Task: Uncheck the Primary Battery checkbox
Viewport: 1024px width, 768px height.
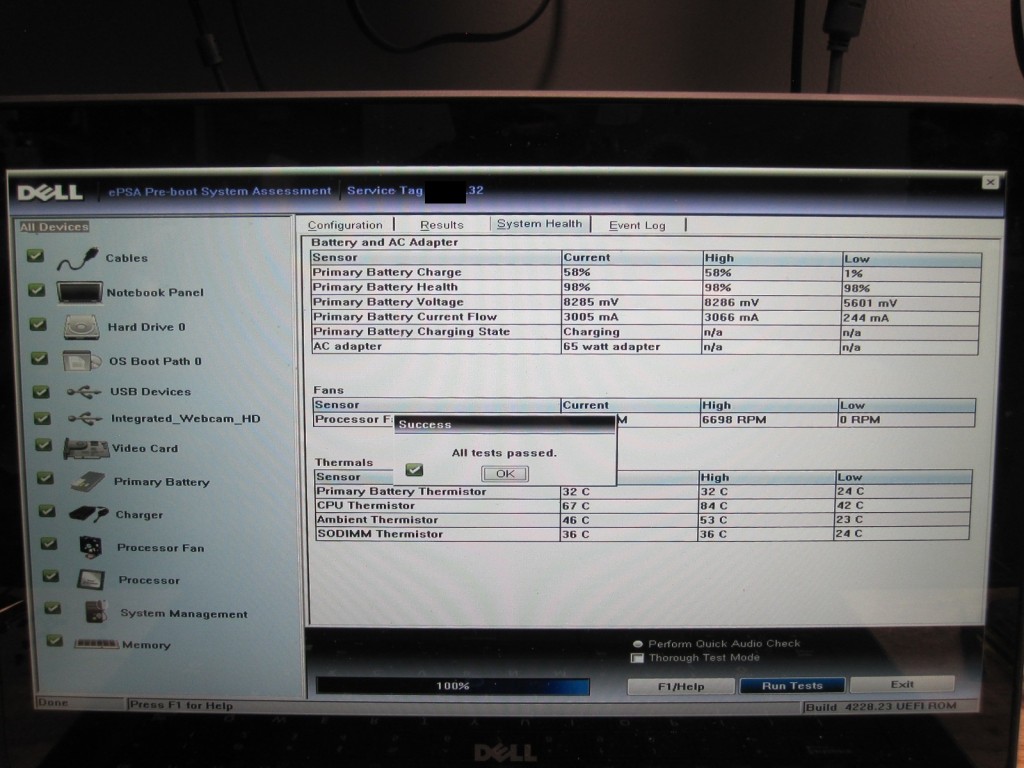Action: (45, 478)
